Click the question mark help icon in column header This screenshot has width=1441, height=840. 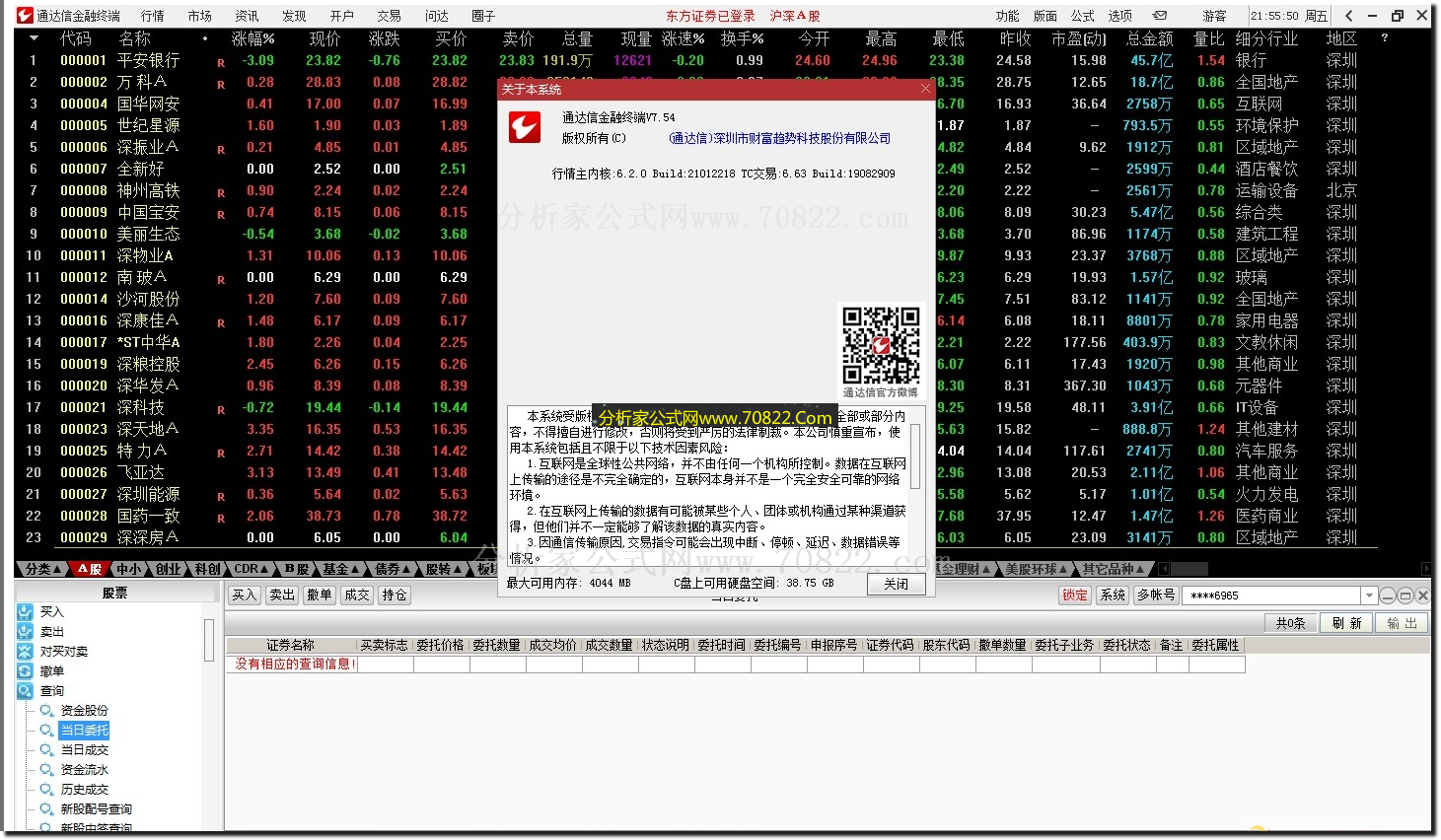[x=1385, y=38]
